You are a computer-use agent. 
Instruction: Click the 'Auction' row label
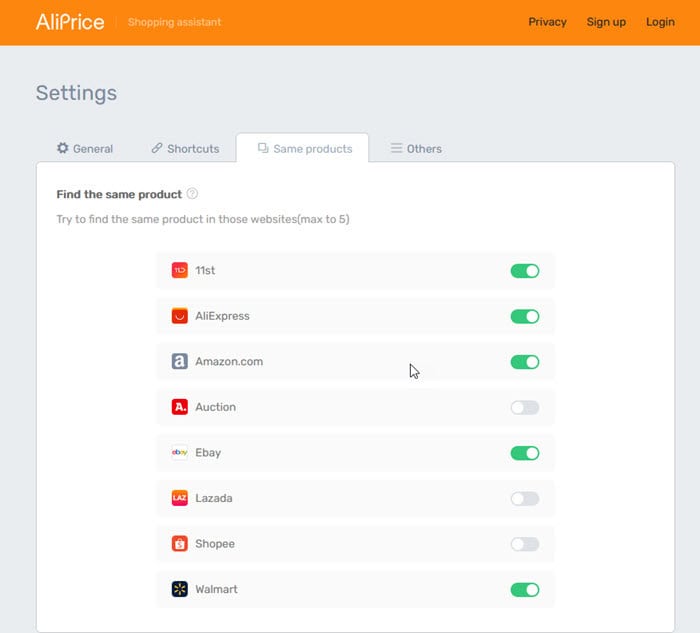[216, 407]
